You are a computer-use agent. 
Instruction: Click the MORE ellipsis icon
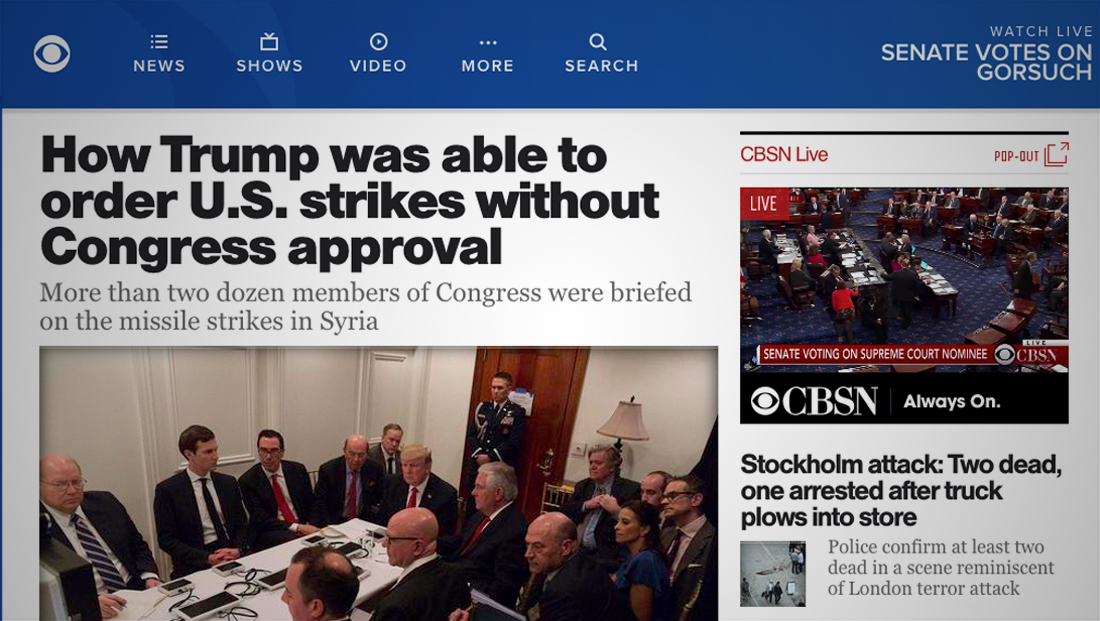coord(487,42)
